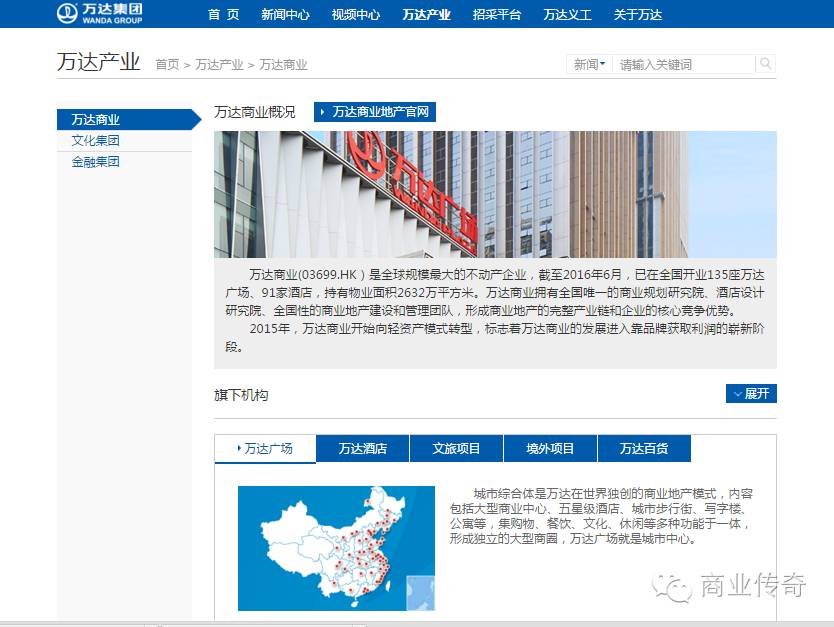Open the 视频中心 menu item

pos(356,14)
